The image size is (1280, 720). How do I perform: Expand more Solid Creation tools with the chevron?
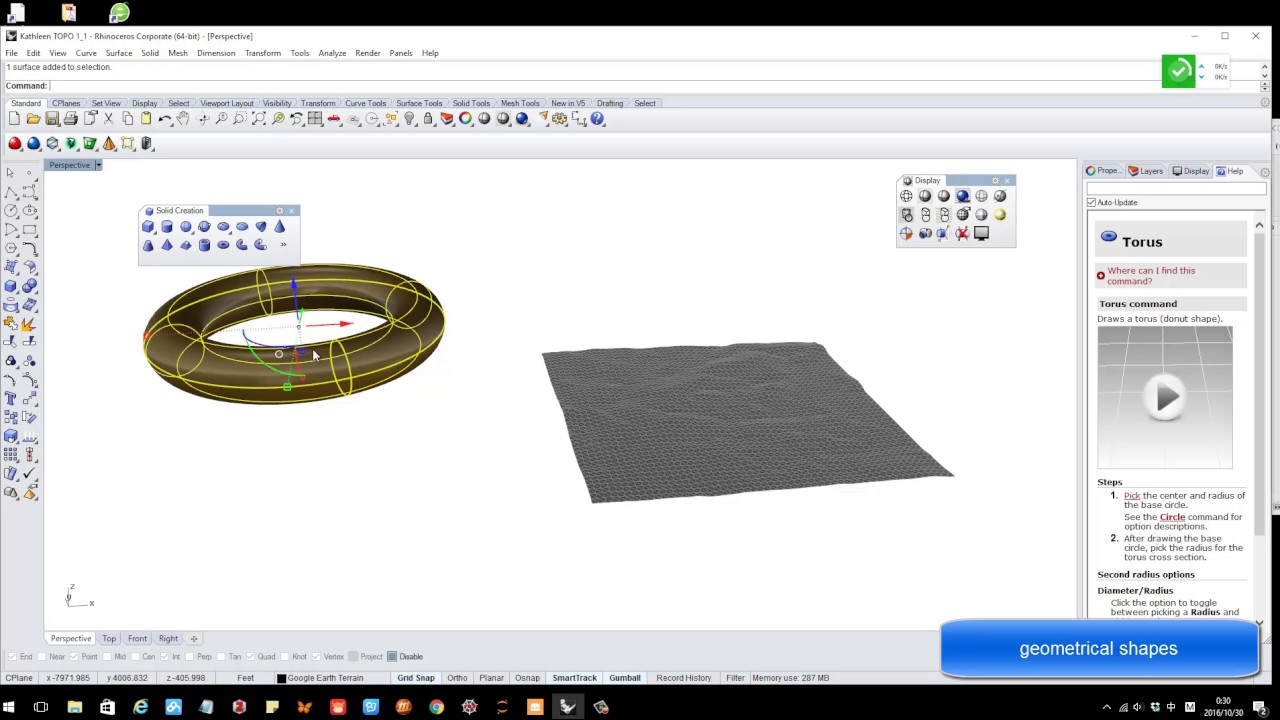(283, 245)
